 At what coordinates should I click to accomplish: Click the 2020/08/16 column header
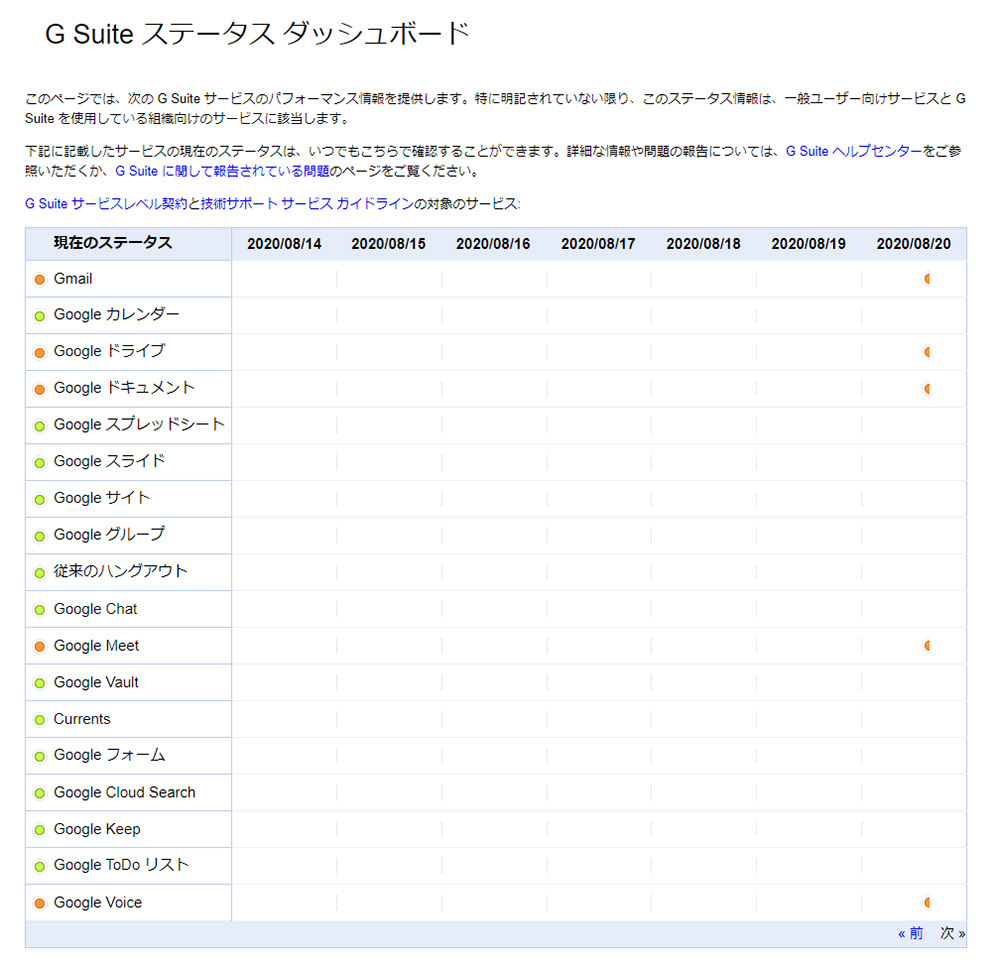click(x=493, y=244)
